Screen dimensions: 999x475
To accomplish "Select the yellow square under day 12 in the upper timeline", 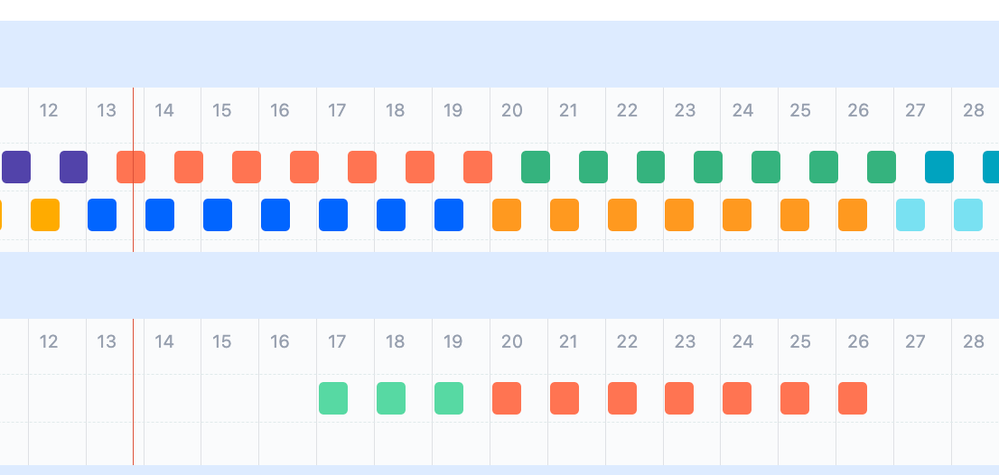I will 45,215.
